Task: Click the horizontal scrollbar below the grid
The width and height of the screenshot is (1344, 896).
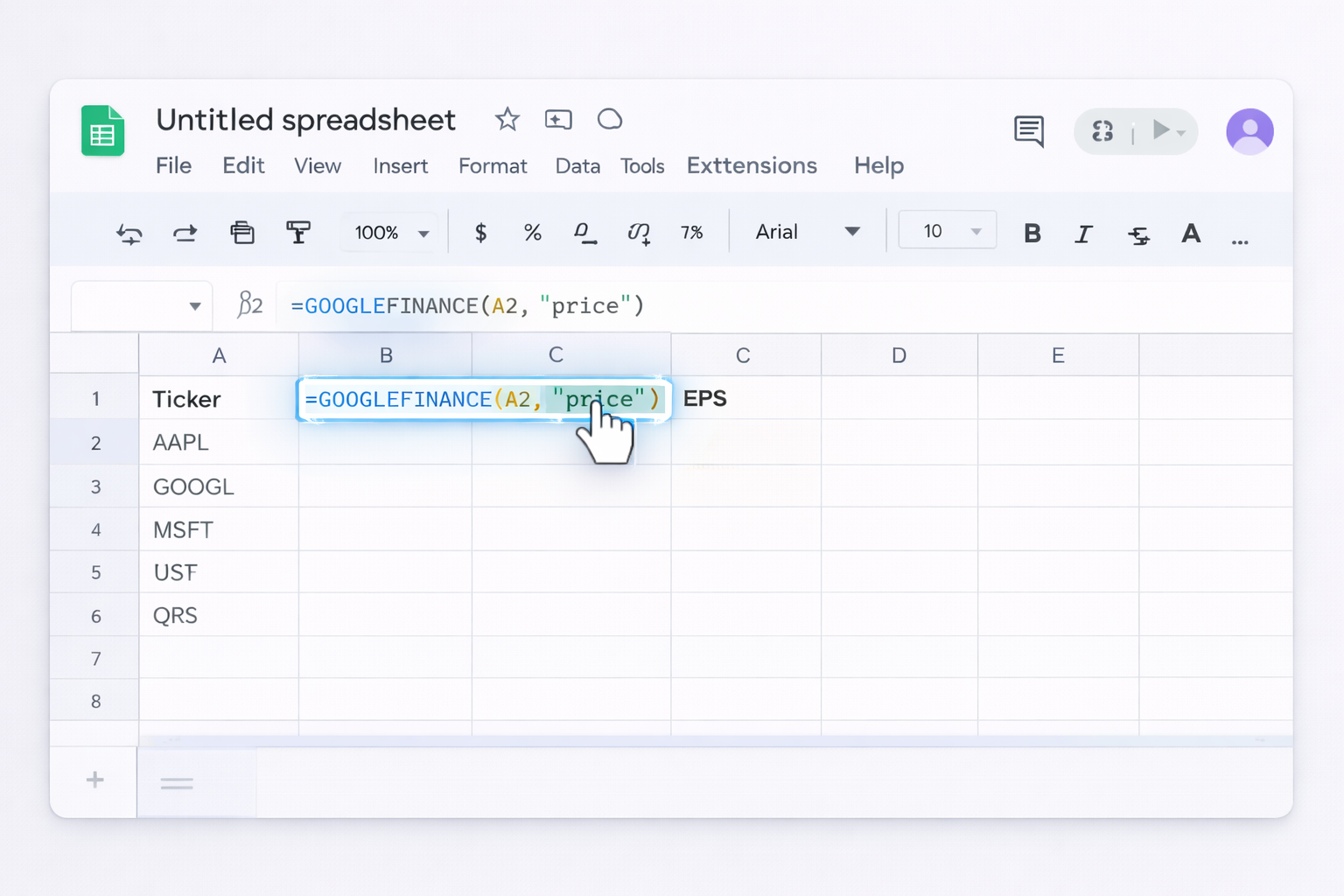Action: (x=716, y=741)
